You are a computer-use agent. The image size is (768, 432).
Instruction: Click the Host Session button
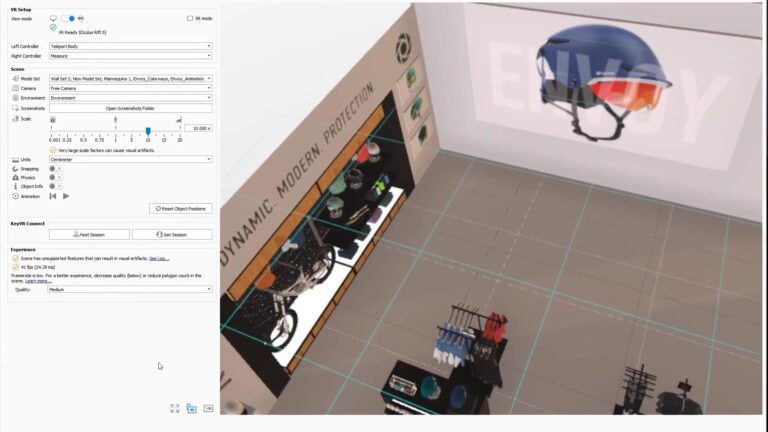pos(89,235)
